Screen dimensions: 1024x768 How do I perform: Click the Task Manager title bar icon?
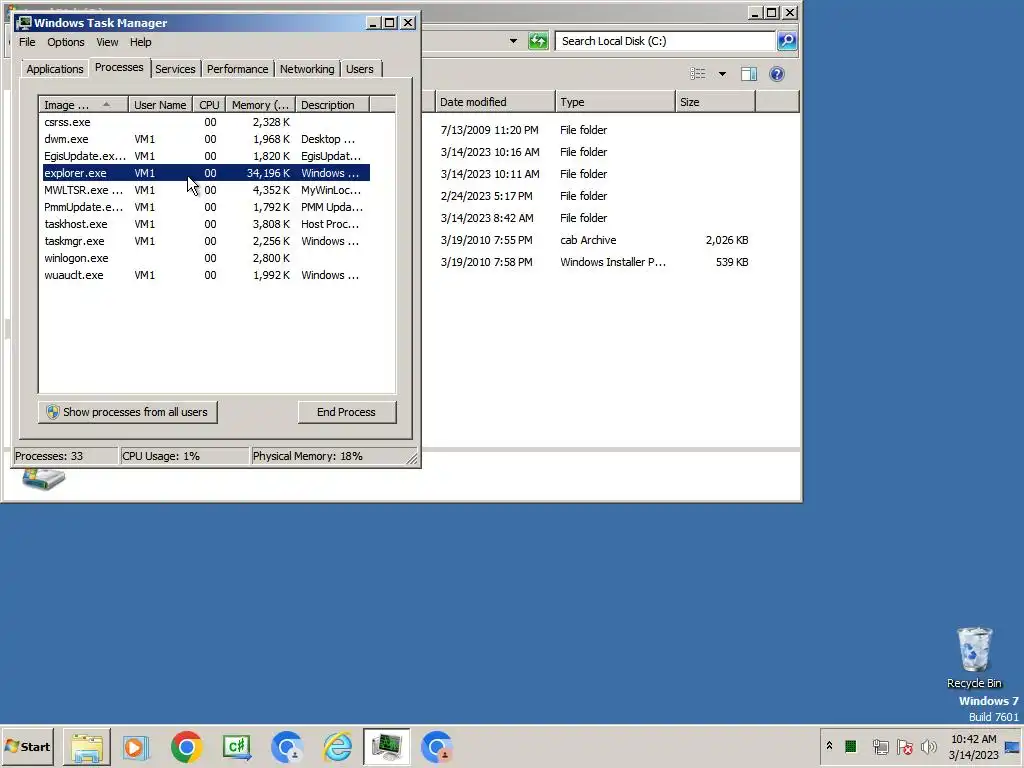25,23
